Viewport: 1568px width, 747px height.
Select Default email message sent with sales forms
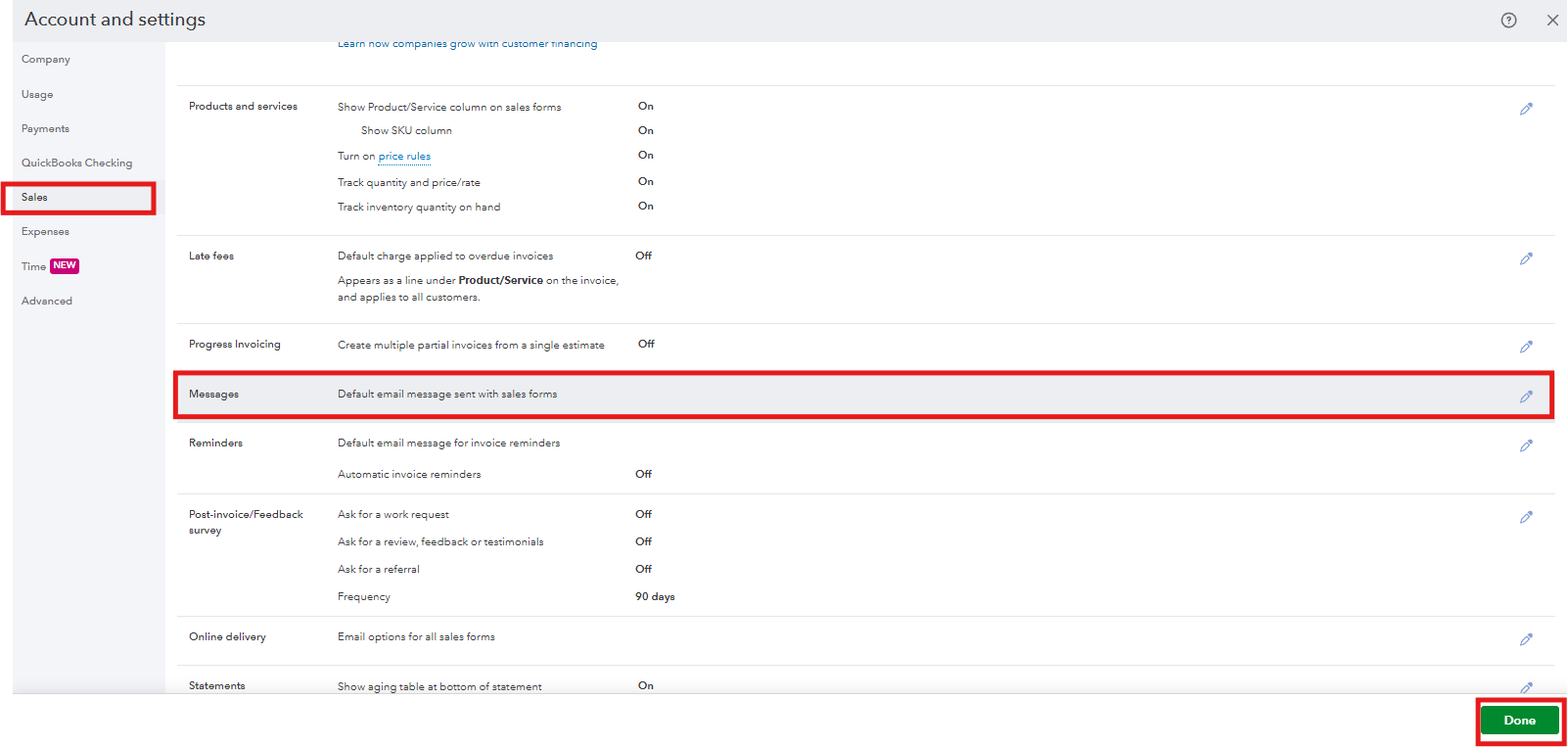pos(447,394)
